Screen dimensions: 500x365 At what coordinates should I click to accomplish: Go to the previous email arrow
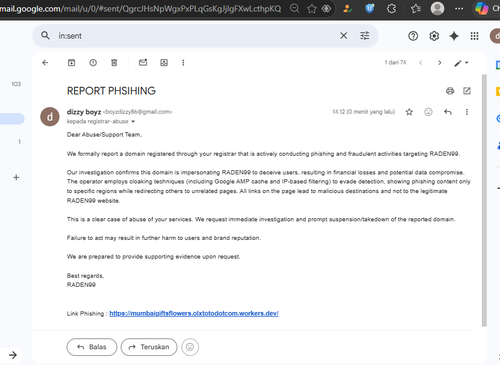pyautogui.click(x=421, y=63)
